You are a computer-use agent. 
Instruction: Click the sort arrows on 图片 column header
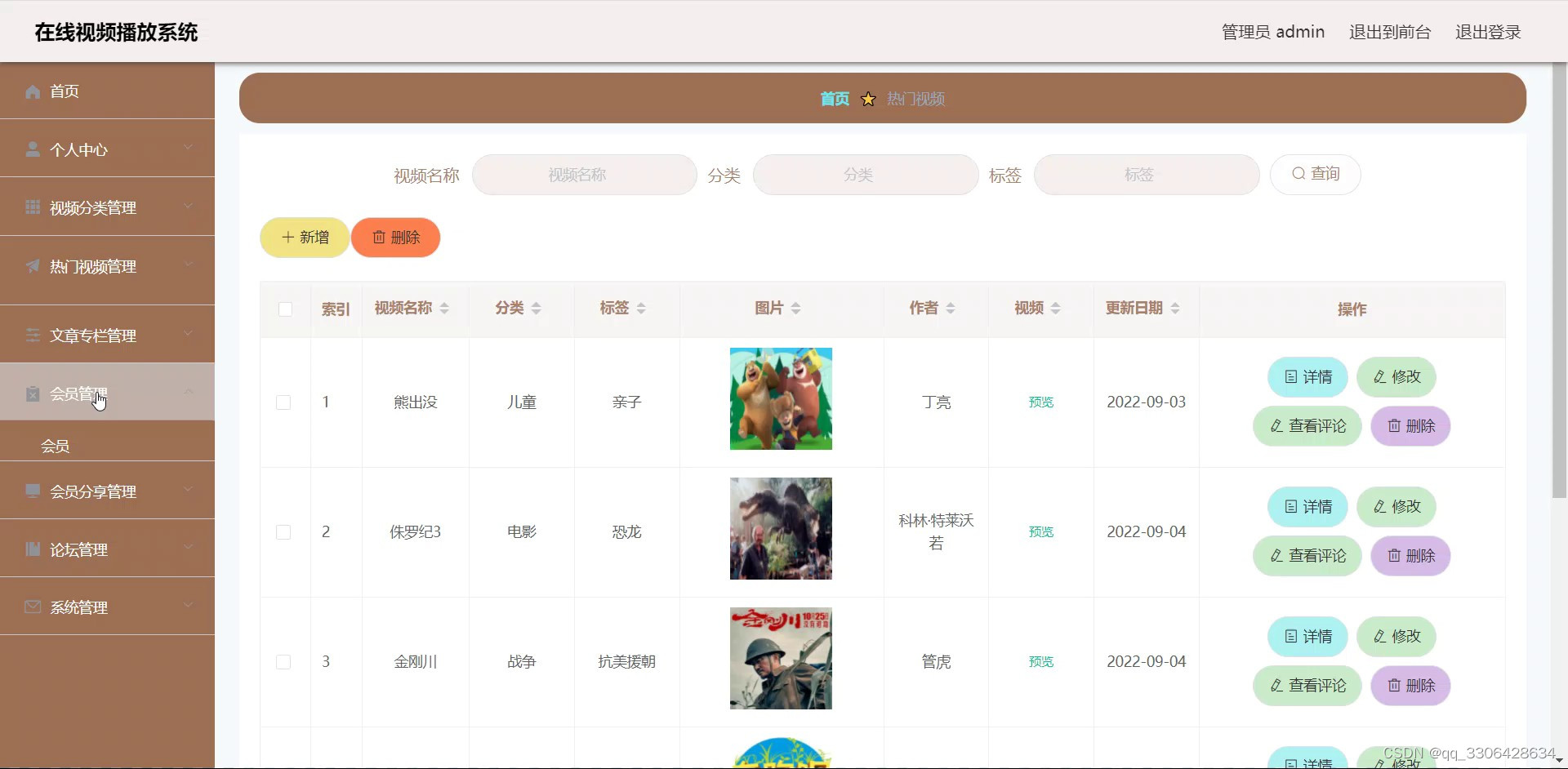pyautogui.click(x=795, y=309)
